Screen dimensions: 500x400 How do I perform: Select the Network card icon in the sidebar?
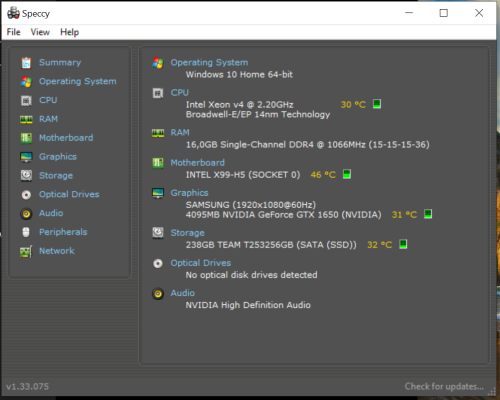pos(26,251)
